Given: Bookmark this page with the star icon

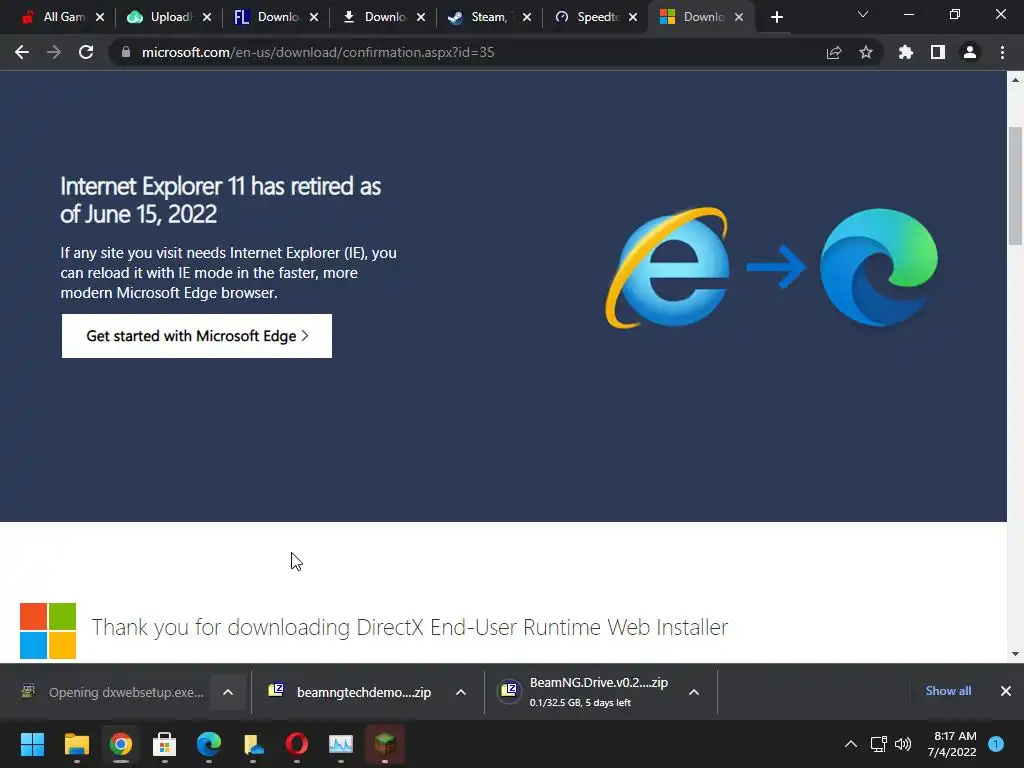Looking at the screenshot, I should (x=866, y=52).
